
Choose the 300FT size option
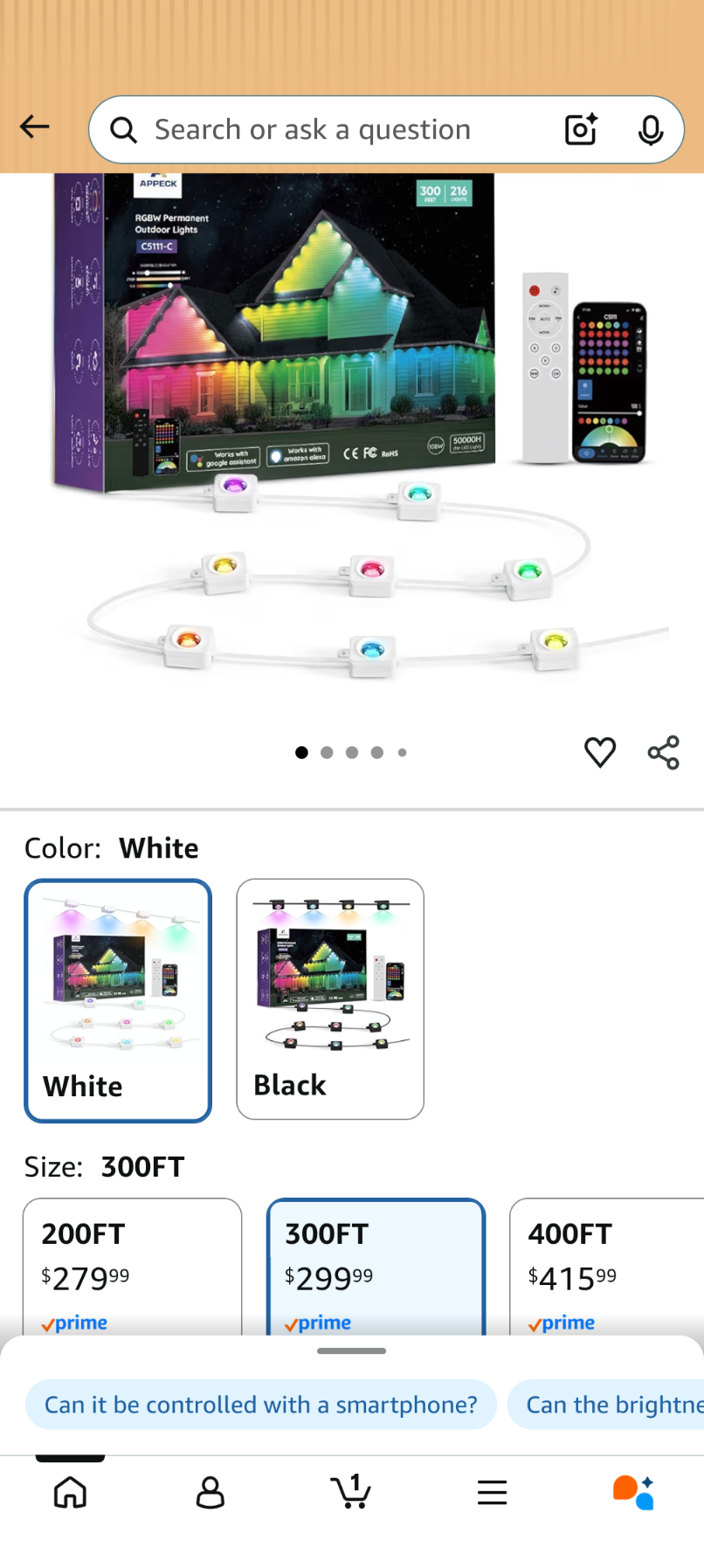click(x=376, y=1267)
